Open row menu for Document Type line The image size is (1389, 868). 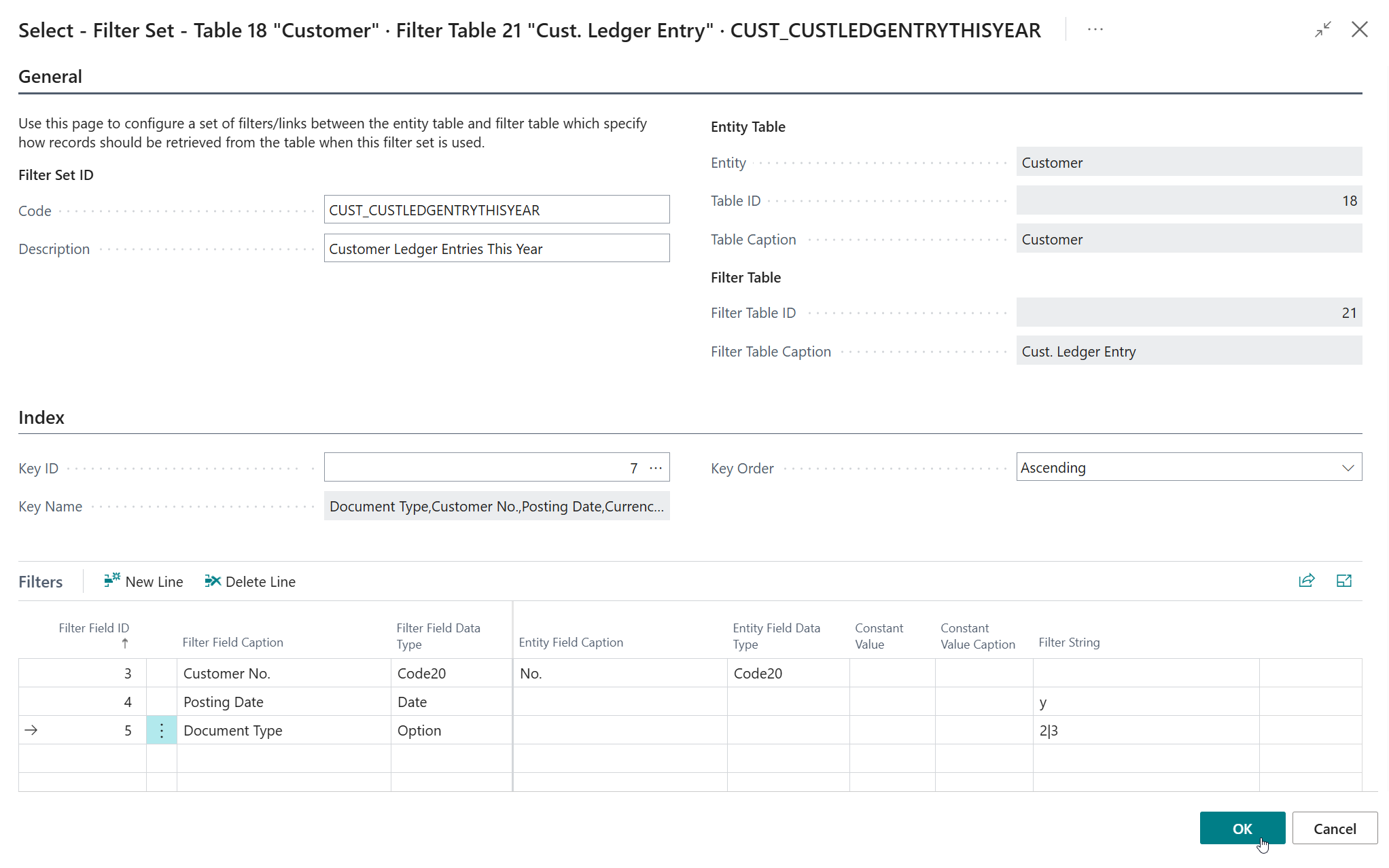[x=162, y=731]
